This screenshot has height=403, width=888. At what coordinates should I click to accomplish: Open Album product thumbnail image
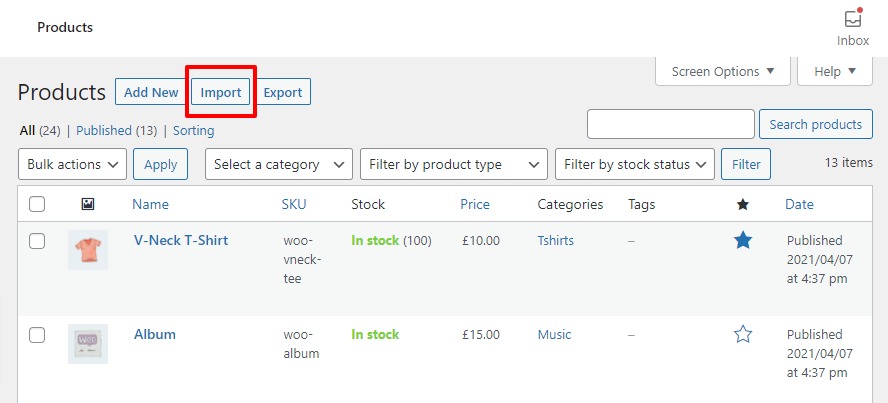point(88,344)
